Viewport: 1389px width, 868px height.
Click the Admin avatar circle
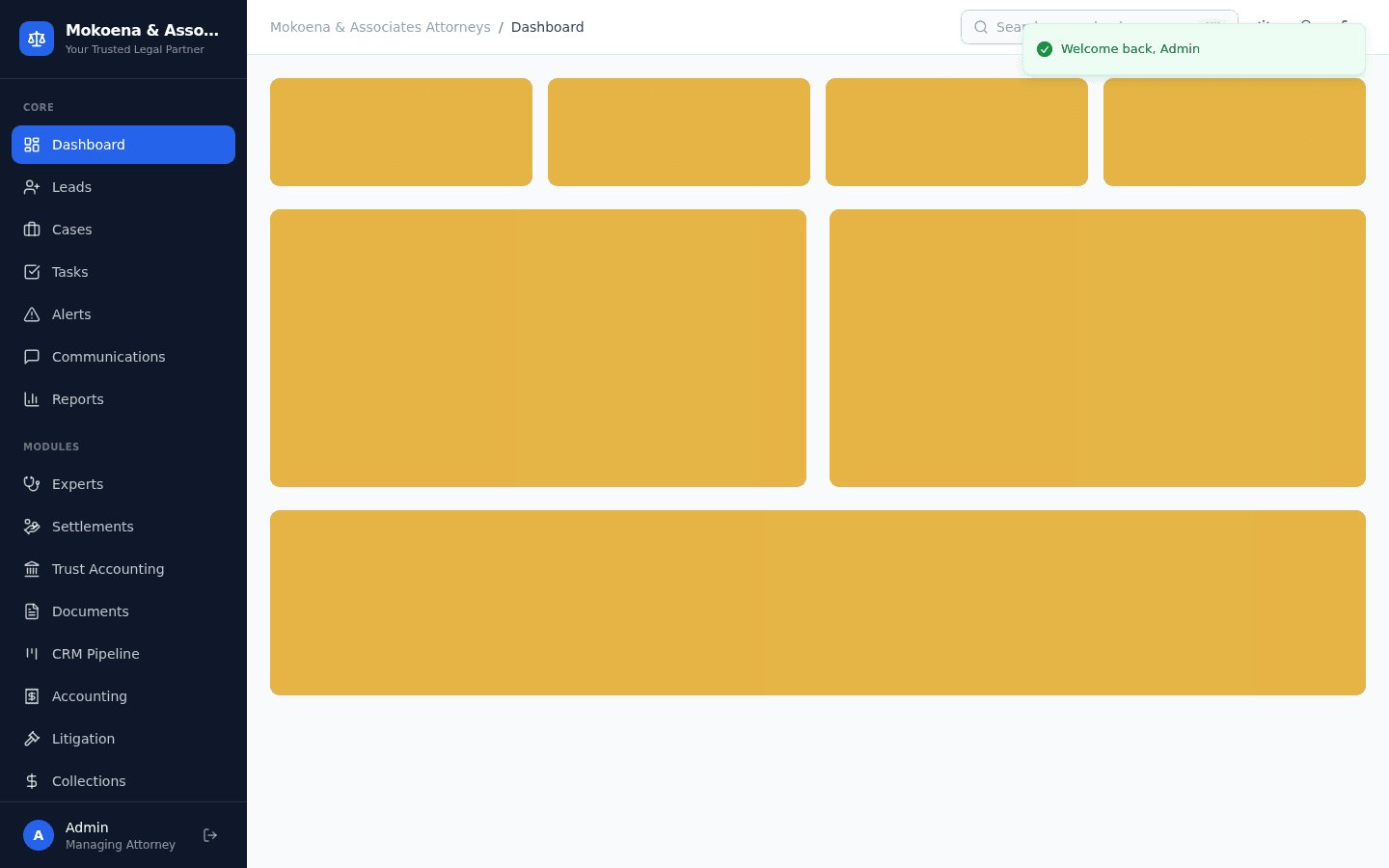(39, 835)
